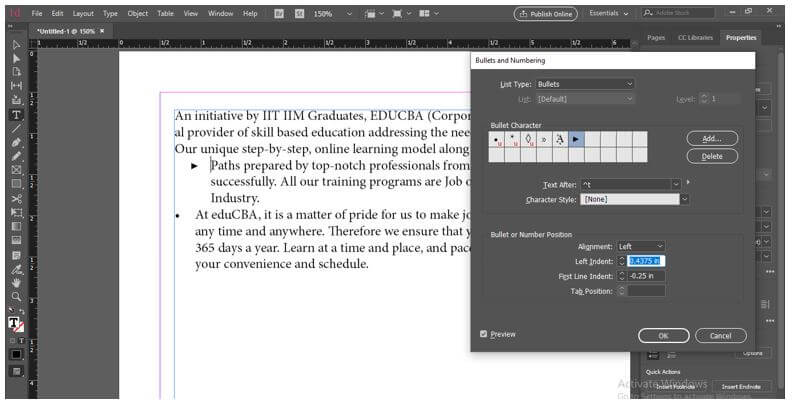795x410 pixels.
Task: Click the Left Indent stepper arrows
Action: 622,262
